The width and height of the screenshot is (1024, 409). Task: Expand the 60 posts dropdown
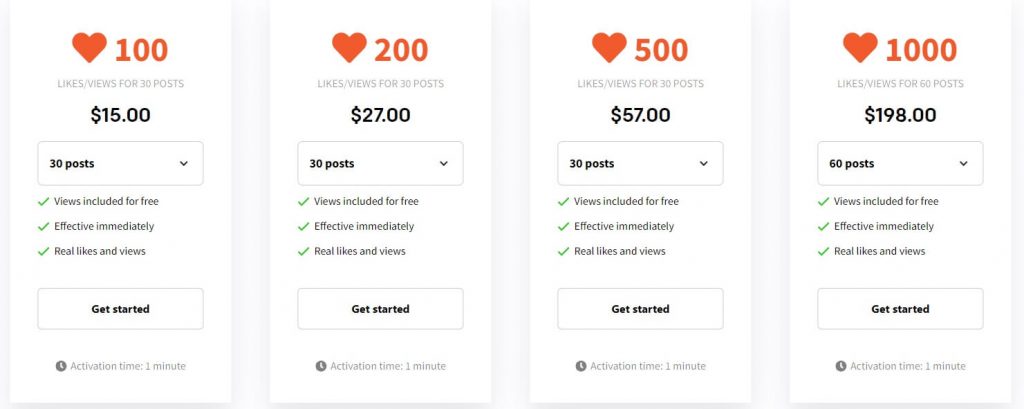pos(900,163)
